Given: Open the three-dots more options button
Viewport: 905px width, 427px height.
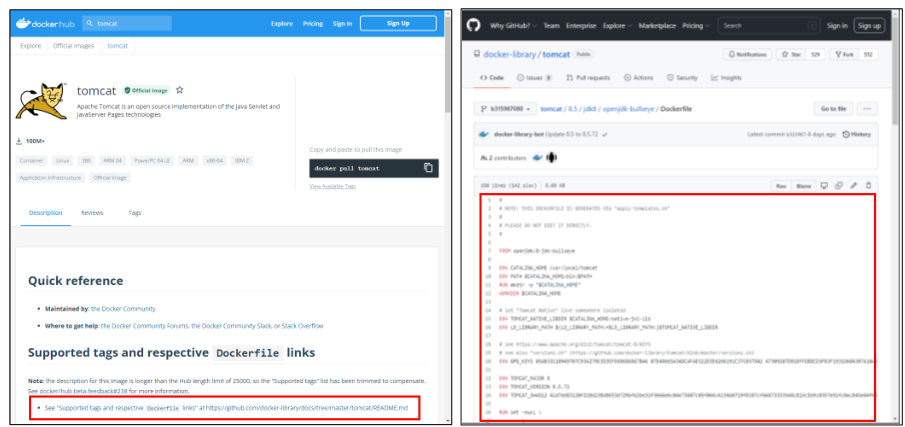Looking at the screenshot, I should (867, 108).
